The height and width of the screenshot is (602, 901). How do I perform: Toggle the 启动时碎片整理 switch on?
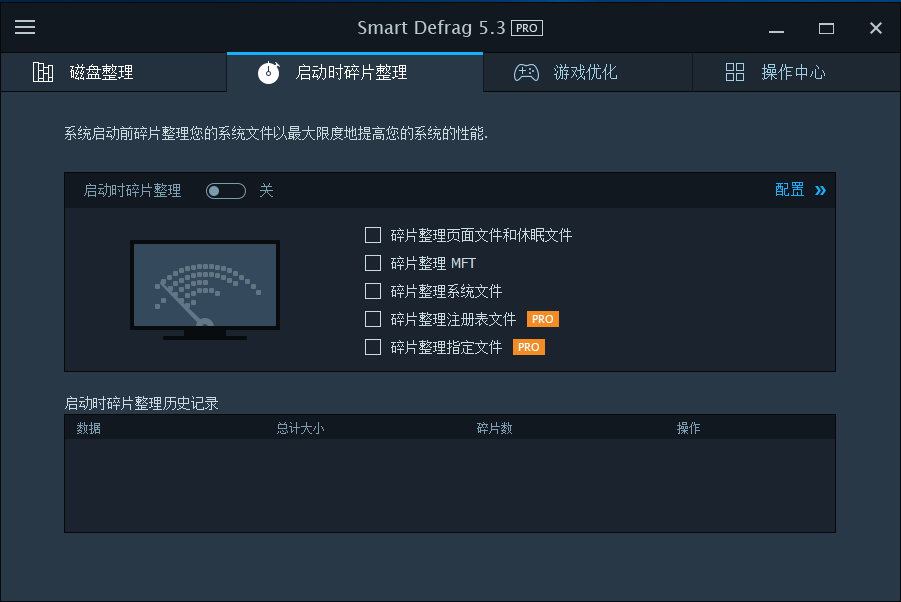(x=226, y=191)
